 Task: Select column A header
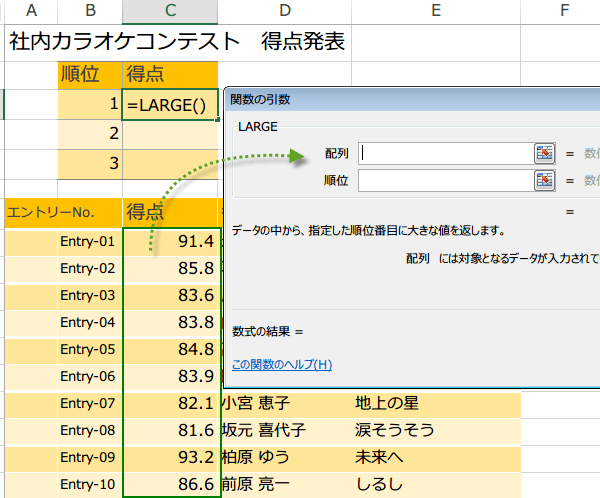point(31,11)
